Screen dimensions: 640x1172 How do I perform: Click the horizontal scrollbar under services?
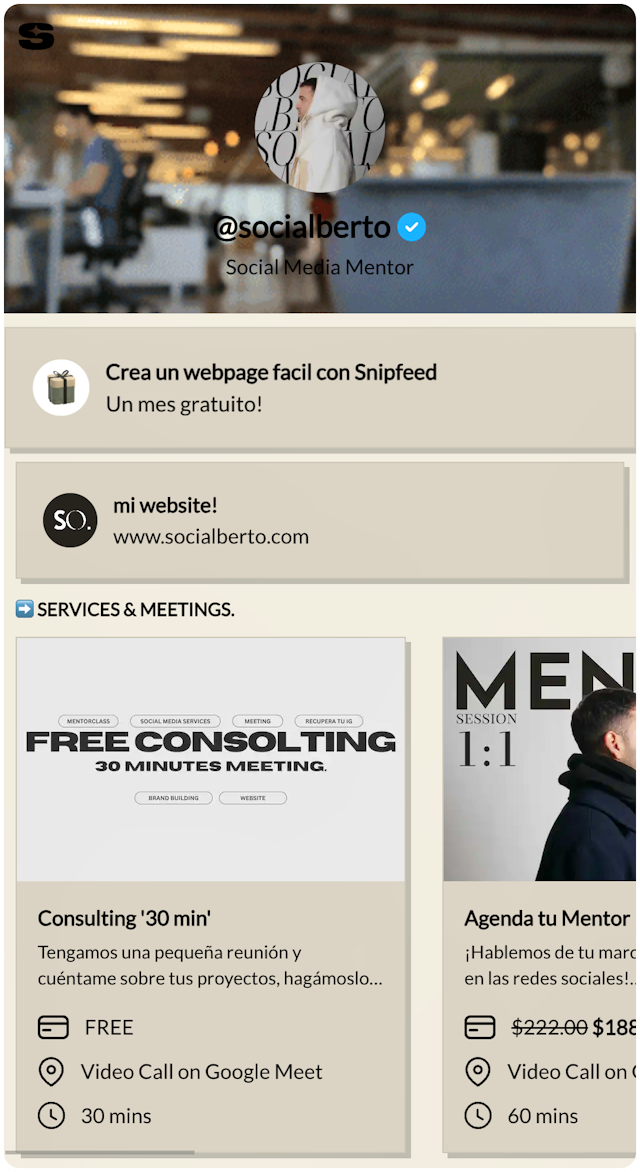pos(99,1153)
